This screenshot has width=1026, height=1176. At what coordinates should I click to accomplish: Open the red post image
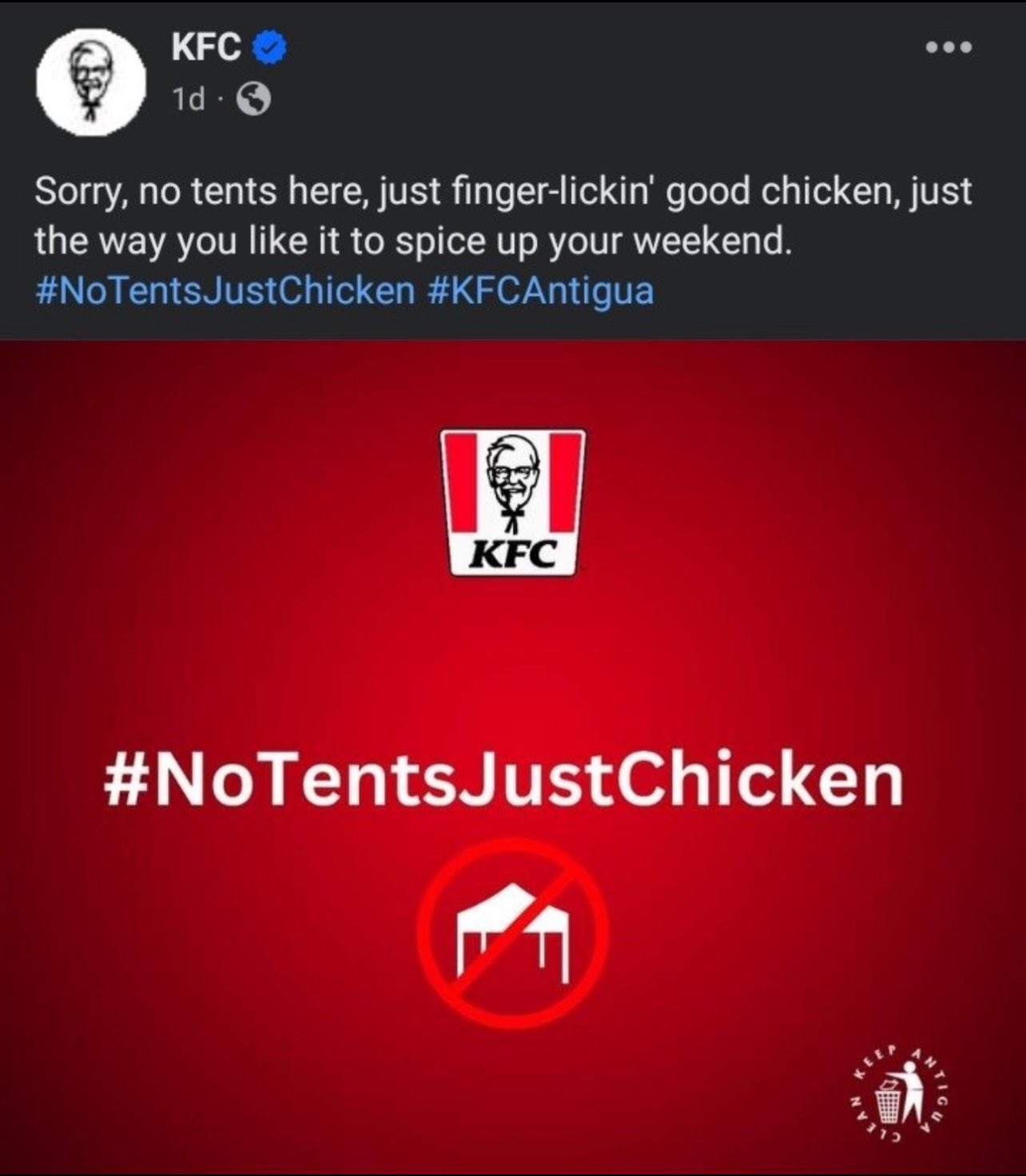coord(513,757)
